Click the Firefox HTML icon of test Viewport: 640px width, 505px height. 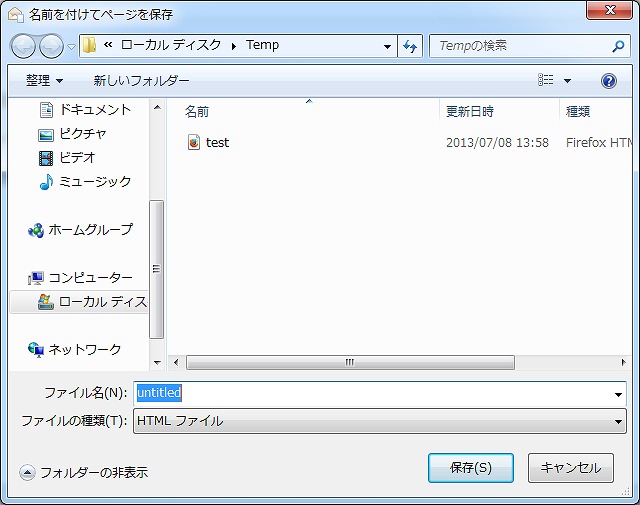coord(194,142)
